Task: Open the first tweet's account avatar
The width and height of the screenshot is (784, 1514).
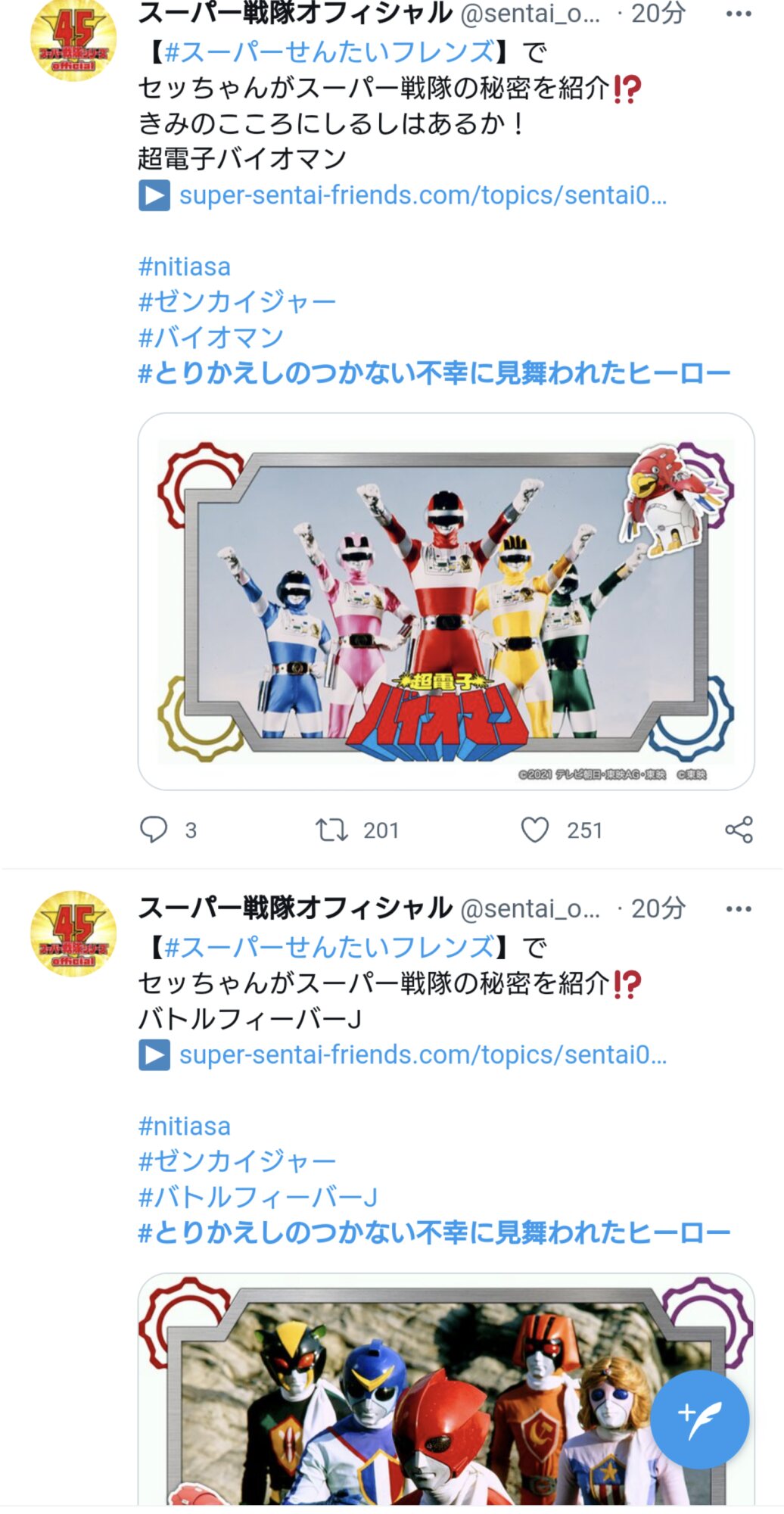Action: coord(73,39)
